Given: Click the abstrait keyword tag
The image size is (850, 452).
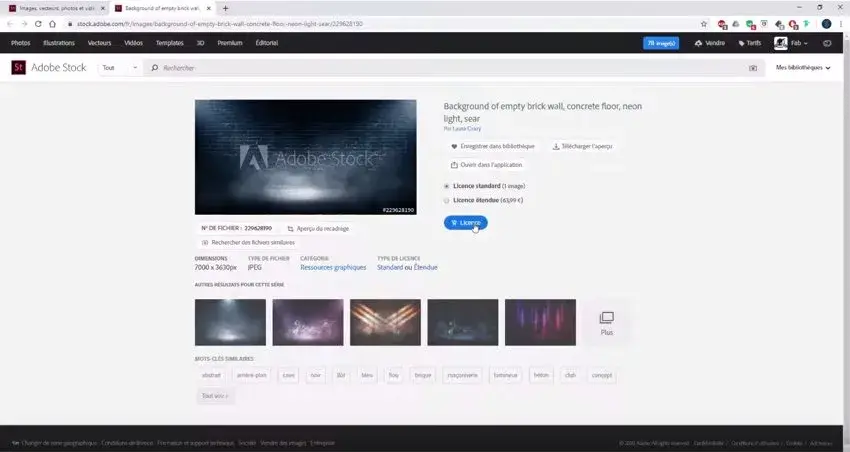Looking at the screenshot, I should point(211,375).
